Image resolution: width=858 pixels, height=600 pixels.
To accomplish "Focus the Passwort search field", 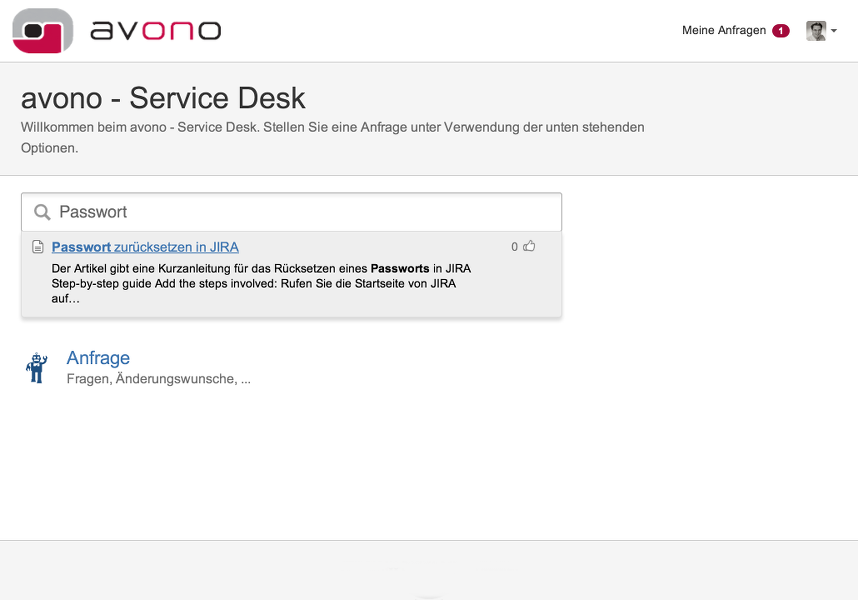I will point(291,212).
